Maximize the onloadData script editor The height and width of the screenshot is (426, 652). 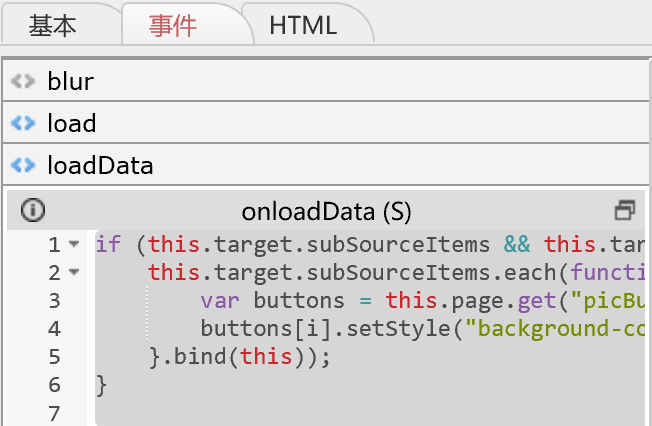coord(625,210)
